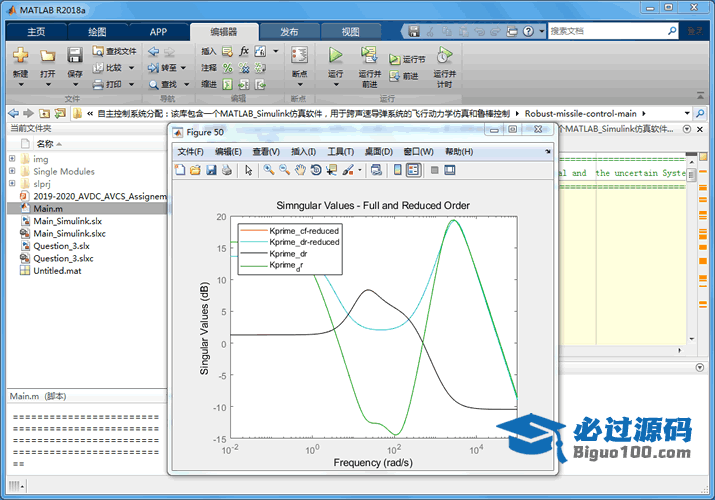Click the 保存 (Save) floppy icon
The image size is (715, 500).
coord(75,55)
